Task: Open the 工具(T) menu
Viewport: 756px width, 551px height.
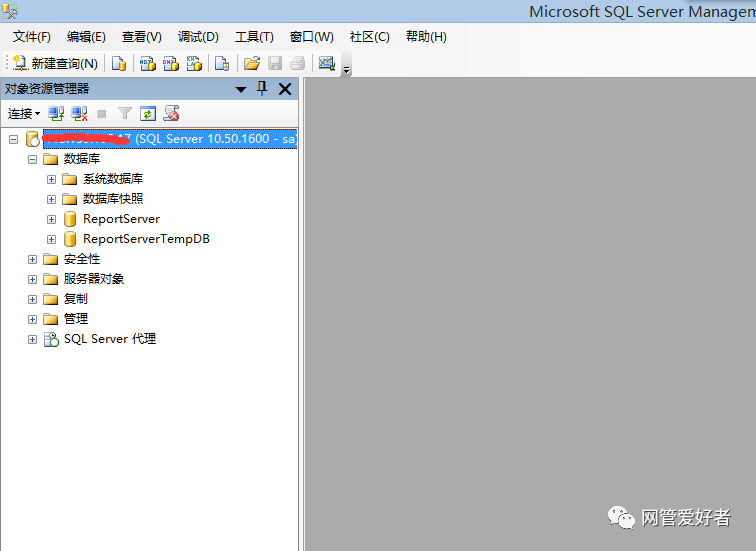Action: pos(254,37)
